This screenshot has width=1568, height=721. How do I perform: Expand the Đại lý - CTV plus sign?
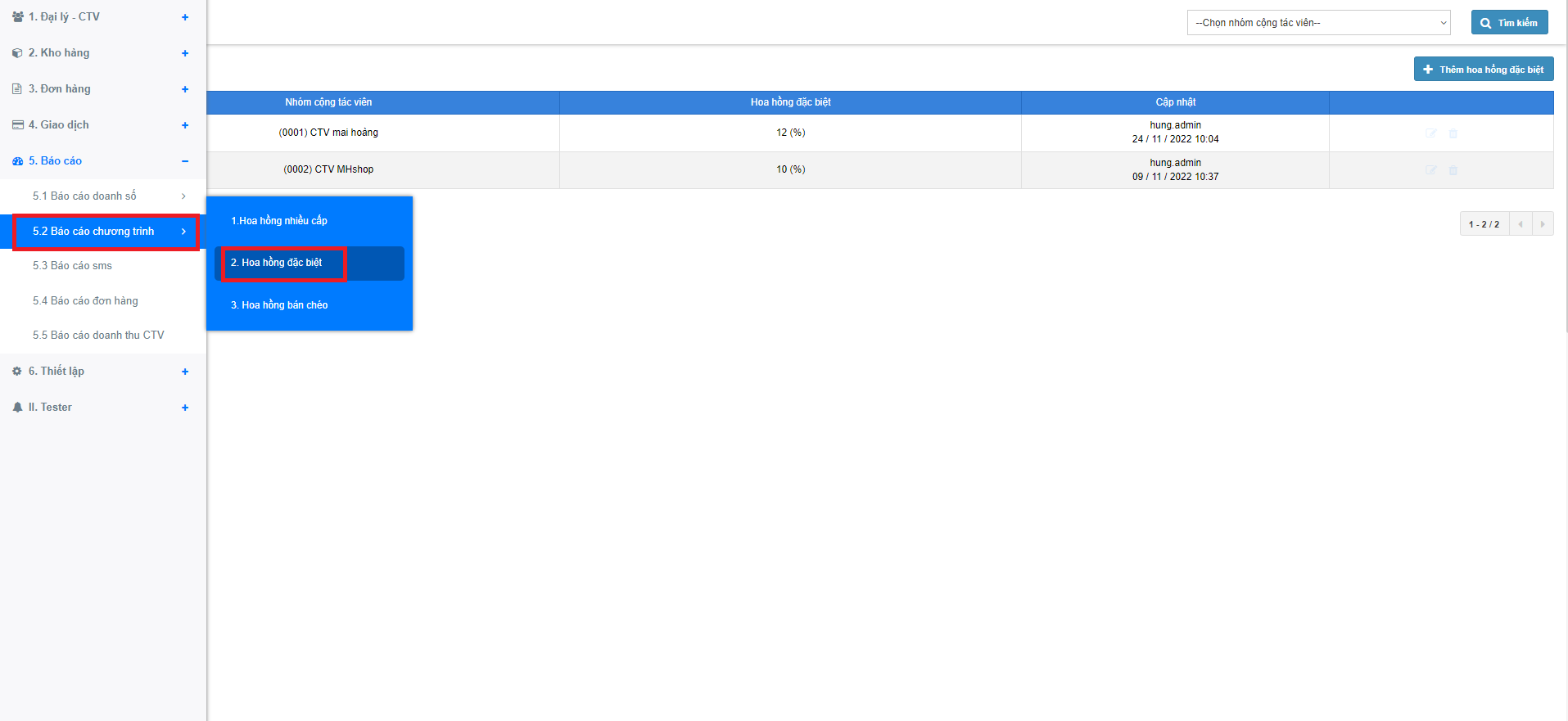185,17
